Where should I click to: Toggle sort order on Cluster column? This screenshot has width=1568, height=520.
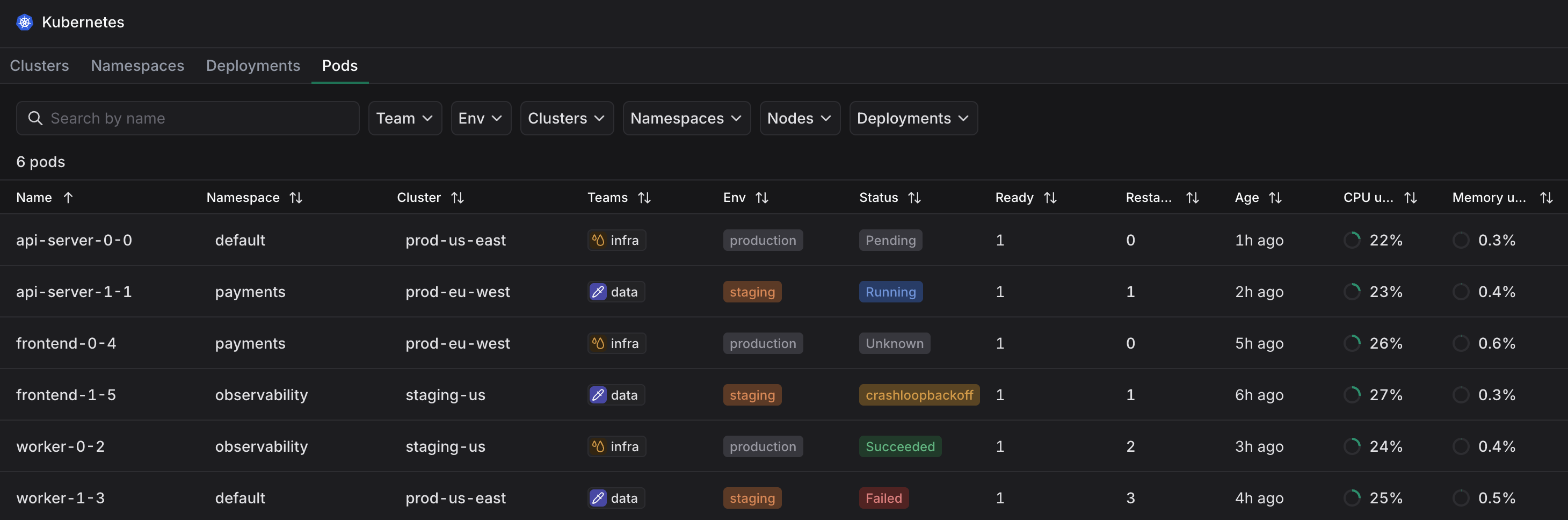coord(457,197)
